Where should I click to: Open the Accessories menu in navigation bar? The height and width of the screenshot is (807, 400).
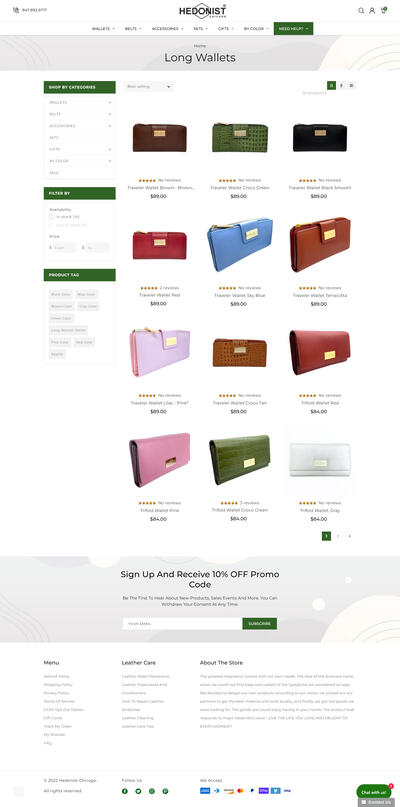[167, 29]
